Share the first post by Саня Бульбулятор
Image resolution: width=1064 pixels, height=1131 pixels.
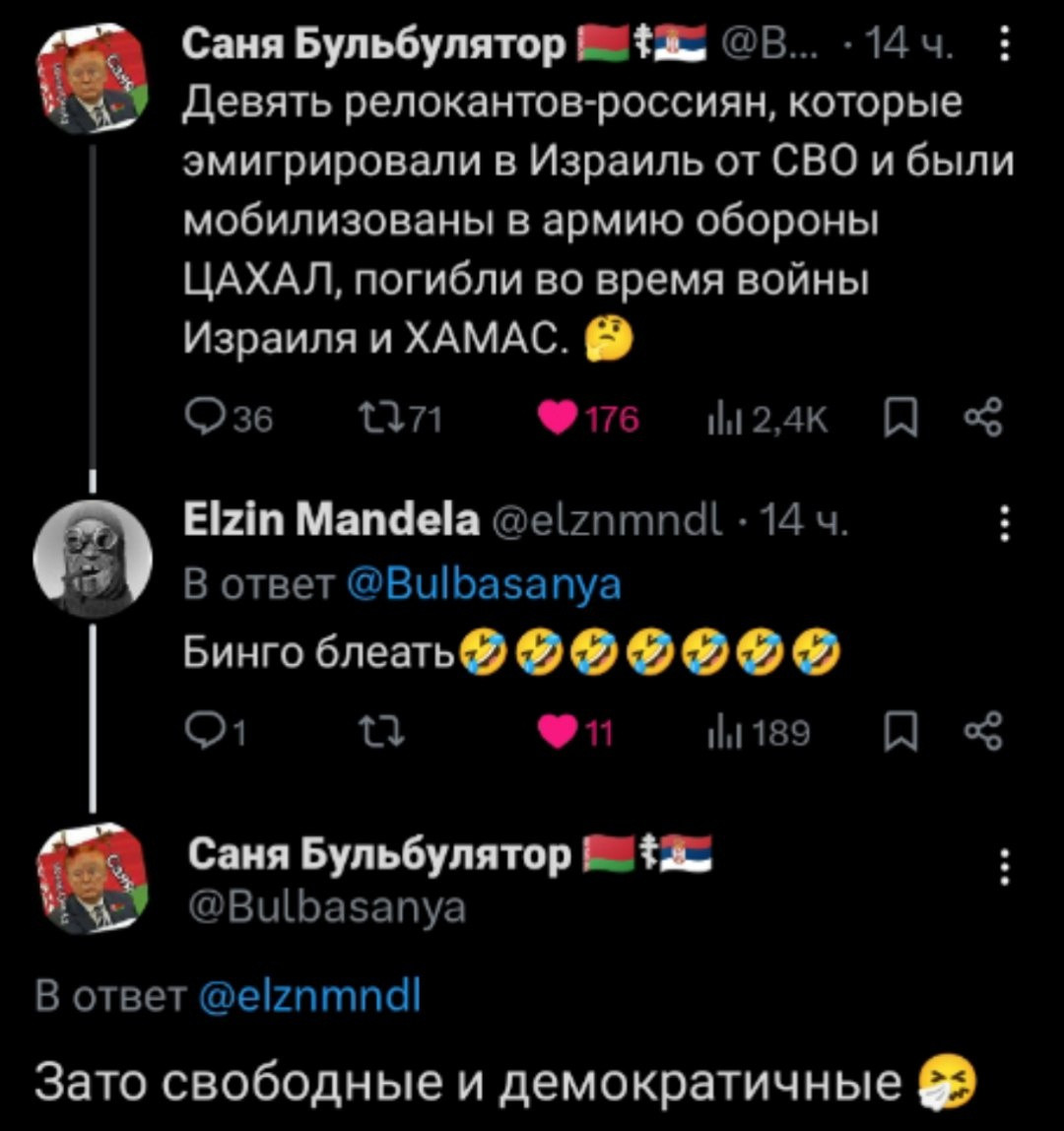click(x=988, y=424)
